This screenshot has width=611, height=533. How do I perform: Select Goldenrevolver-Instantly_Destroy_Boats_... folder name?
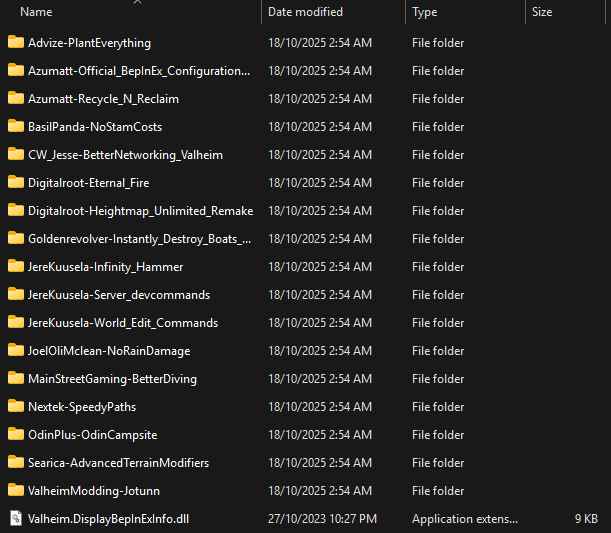coord(140,239)
